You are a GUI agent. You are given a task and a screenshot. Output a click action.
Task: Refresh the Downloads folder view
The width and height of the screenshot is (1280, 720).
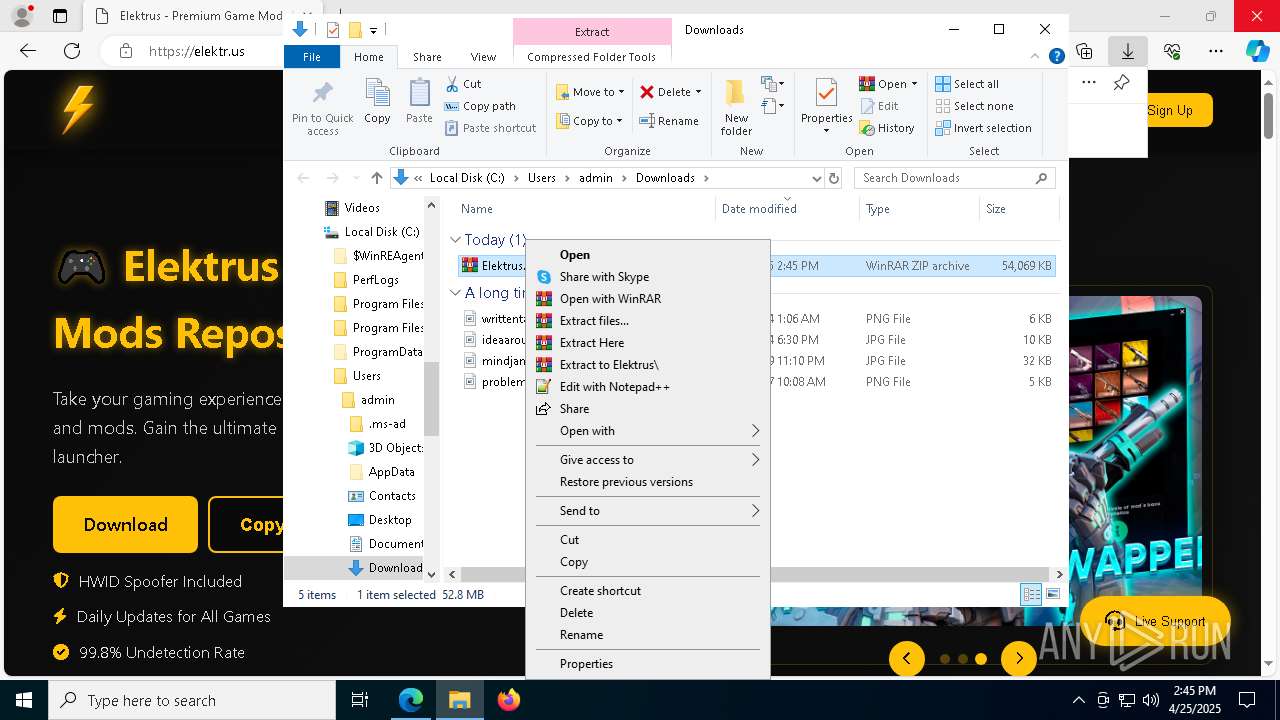(834, 178)
